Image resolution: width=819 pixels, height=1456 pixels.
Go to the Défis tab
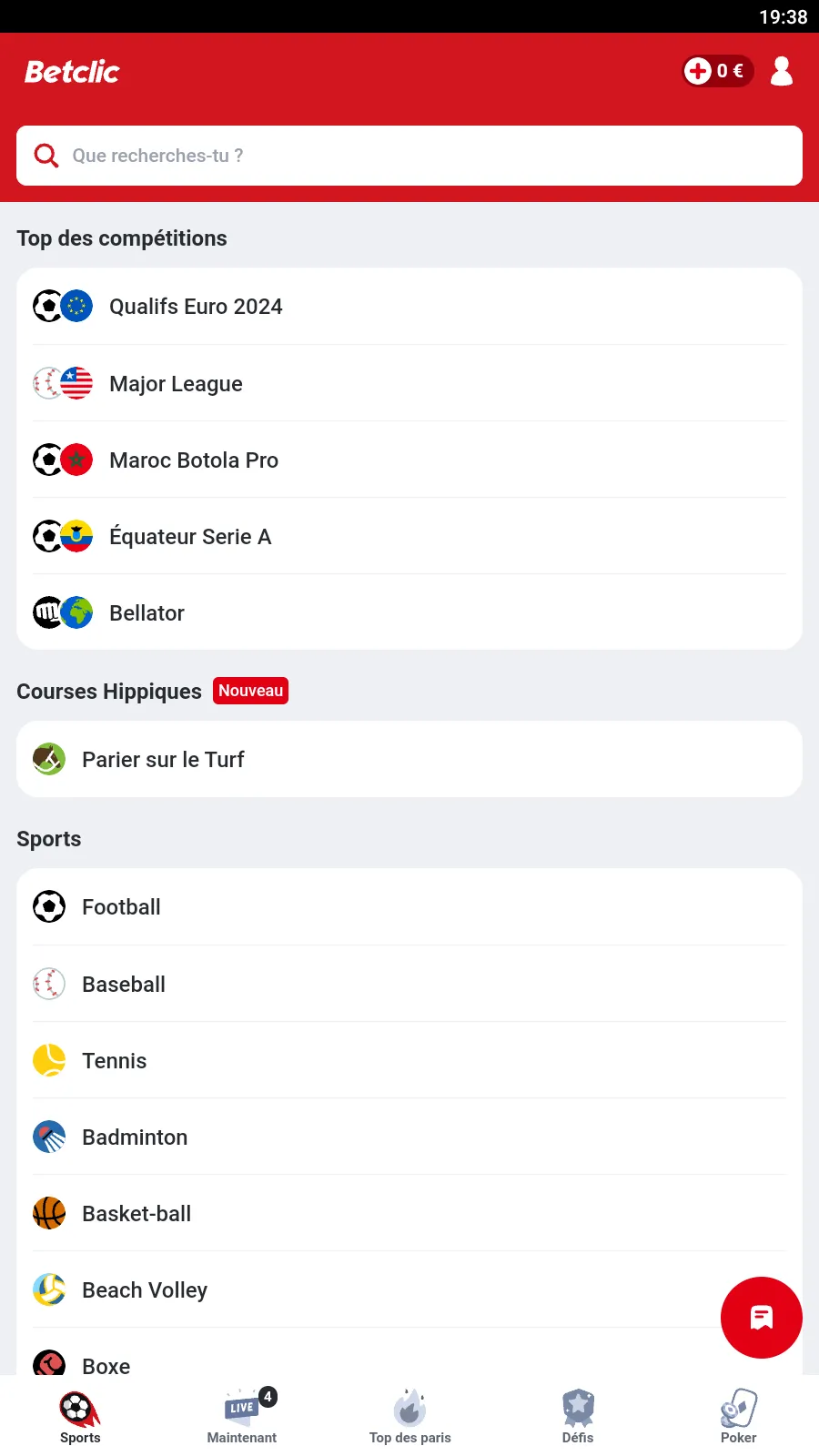click(578, 1416)
